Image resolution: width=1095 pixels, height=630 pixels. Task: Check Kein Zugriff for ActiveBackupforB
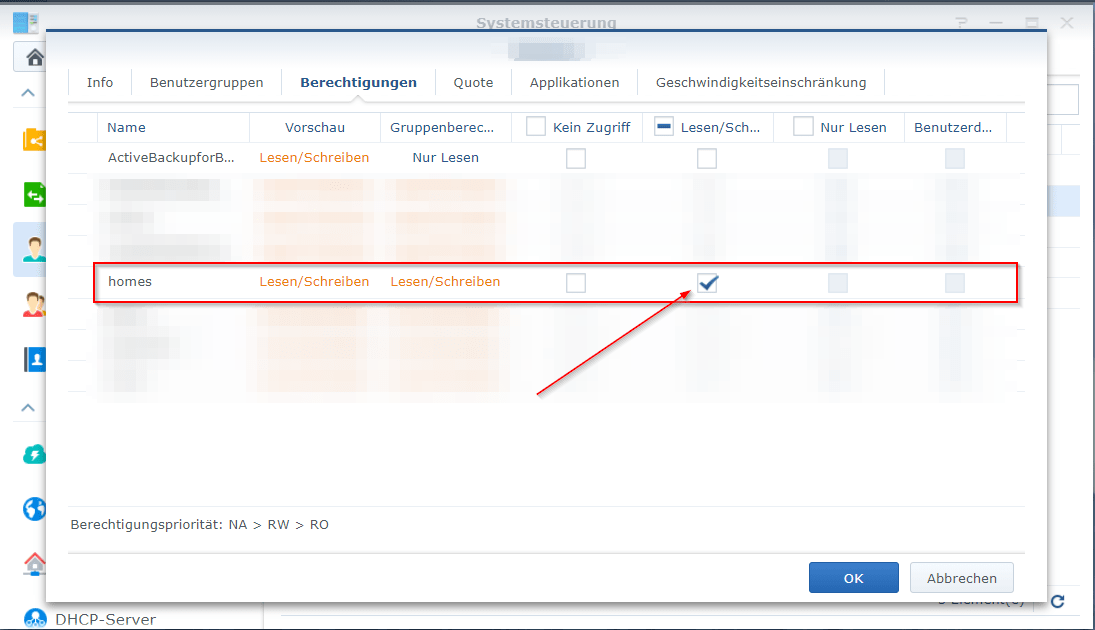[575, 157]
